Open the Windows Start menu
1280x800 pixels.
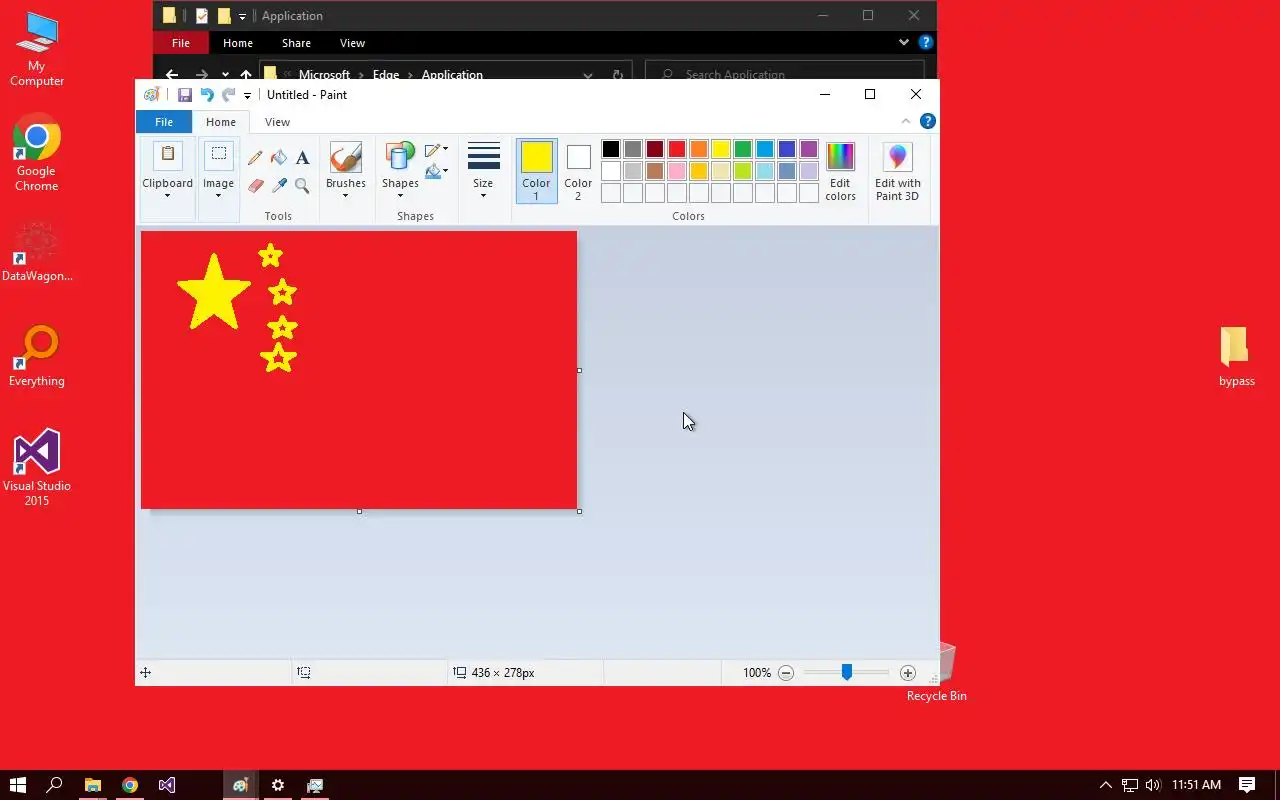pyautogui.click(x=18, y=785)
